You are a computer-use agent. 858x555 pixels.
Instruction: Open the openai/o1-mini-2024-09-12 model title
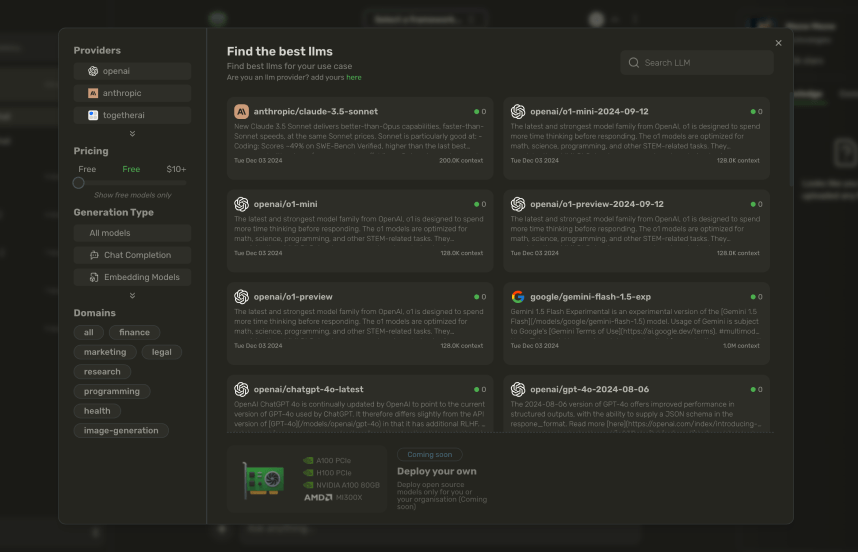pyautogui.click(x=589, y=112)
